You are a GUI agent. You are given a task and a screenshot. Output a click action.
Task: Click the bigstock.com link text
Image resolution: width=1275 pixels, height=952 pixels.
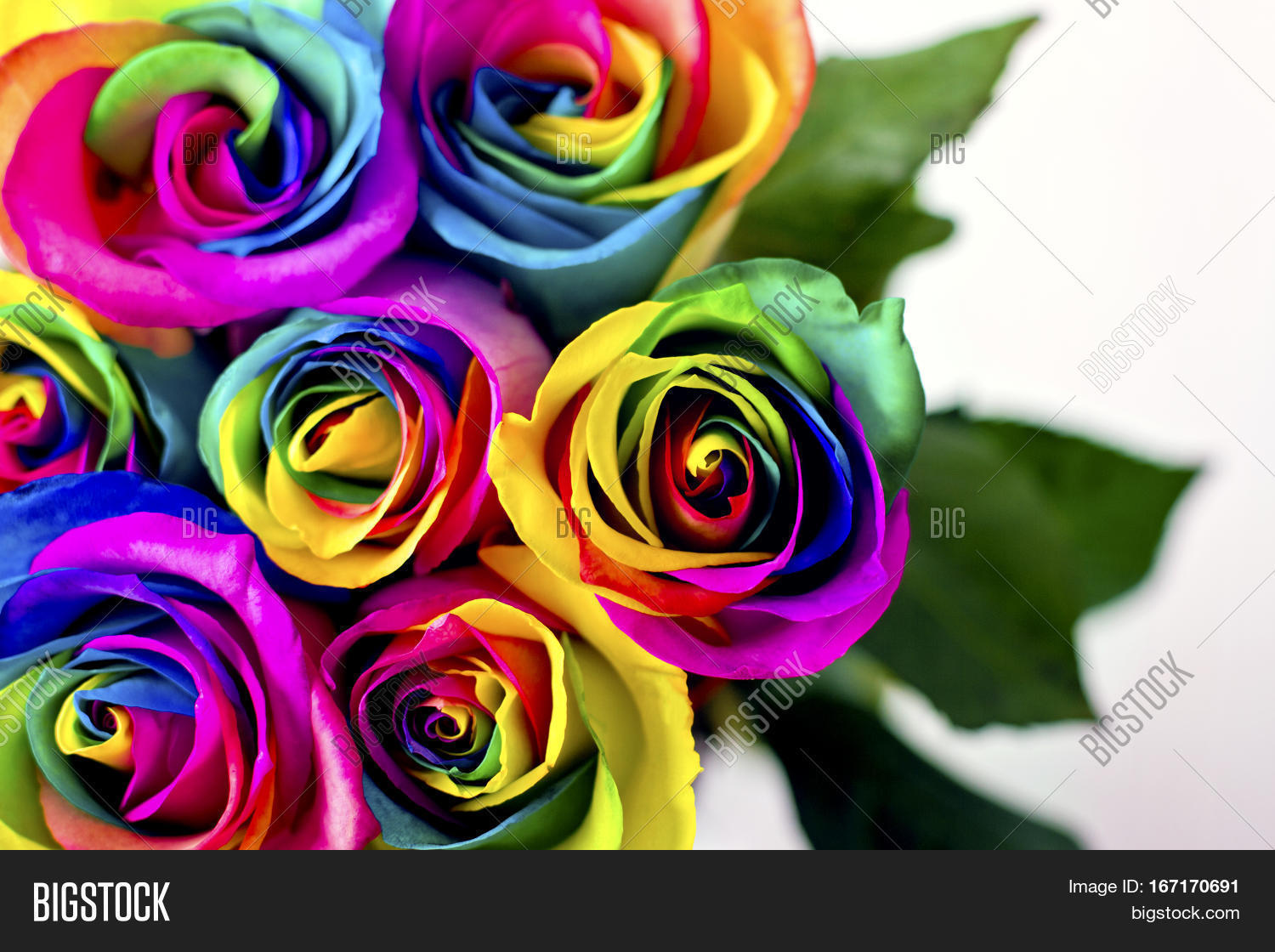(x=1184, y=914)
